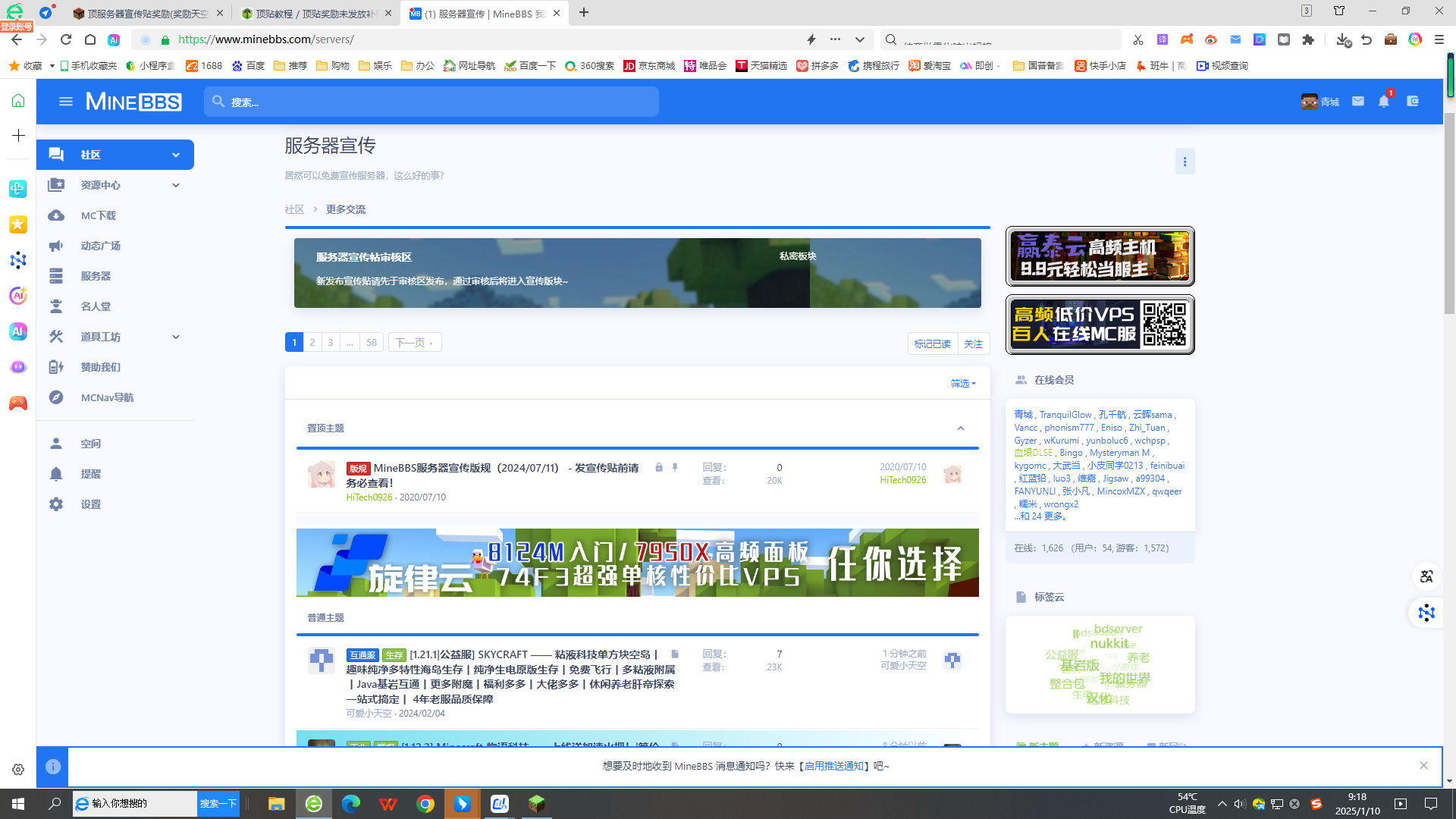Click the nukkit tag in tag cloud

tap(1109, 644)
